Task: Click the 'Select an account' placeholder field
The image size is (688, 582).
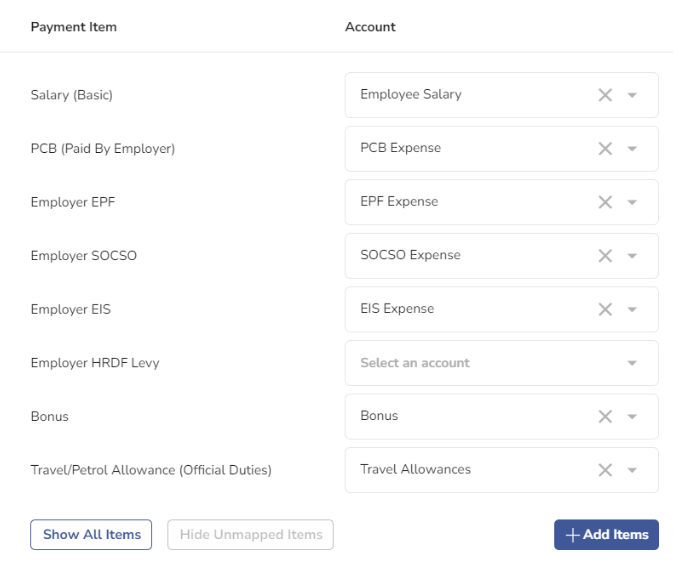Action: click(502, 363)
